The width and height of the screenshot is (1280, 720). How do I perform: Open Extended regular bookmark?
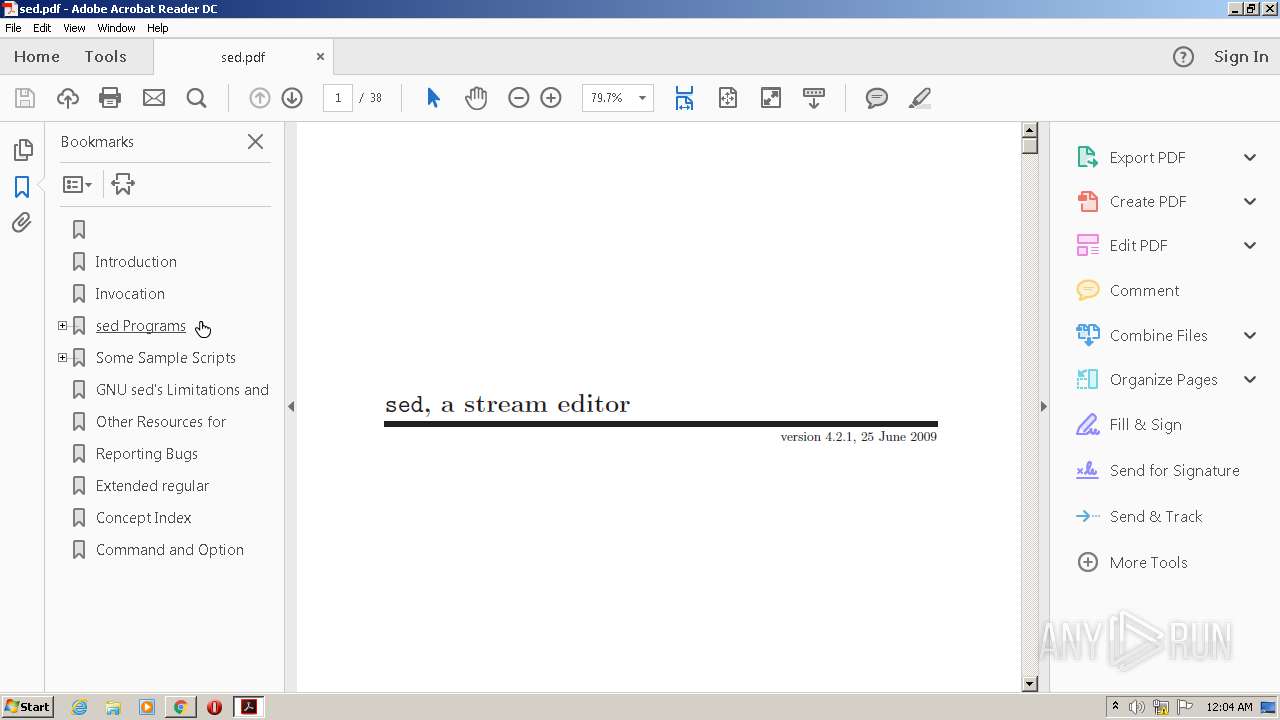153,486
